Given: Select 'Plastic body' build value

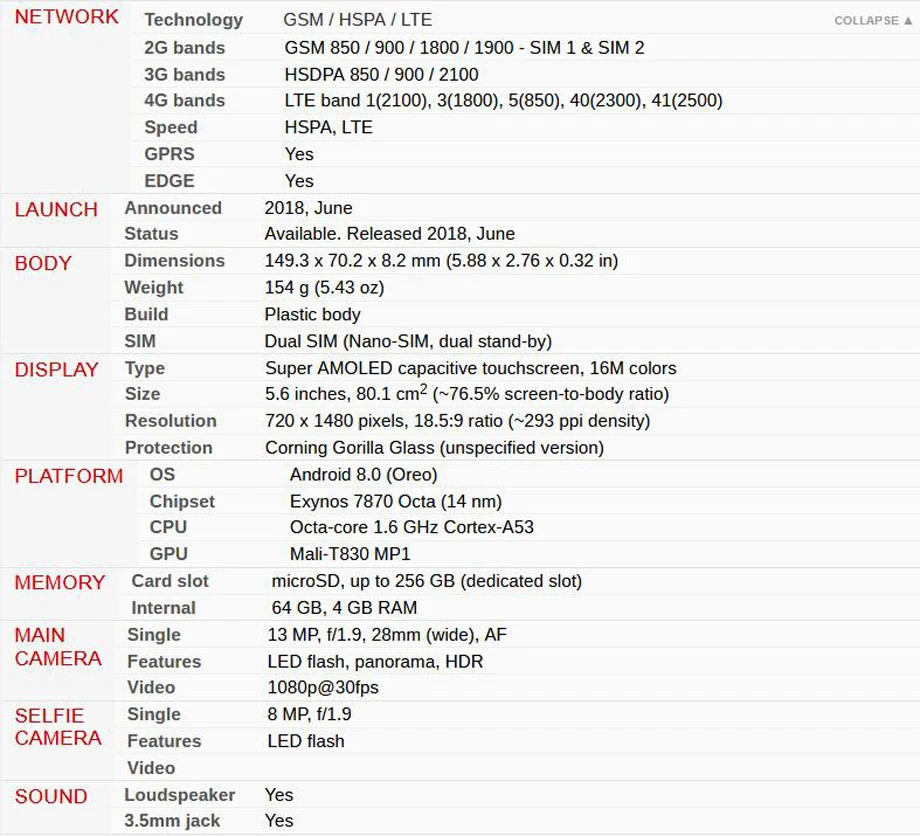Looking at the screenshot, I should [x=312, y=314].
